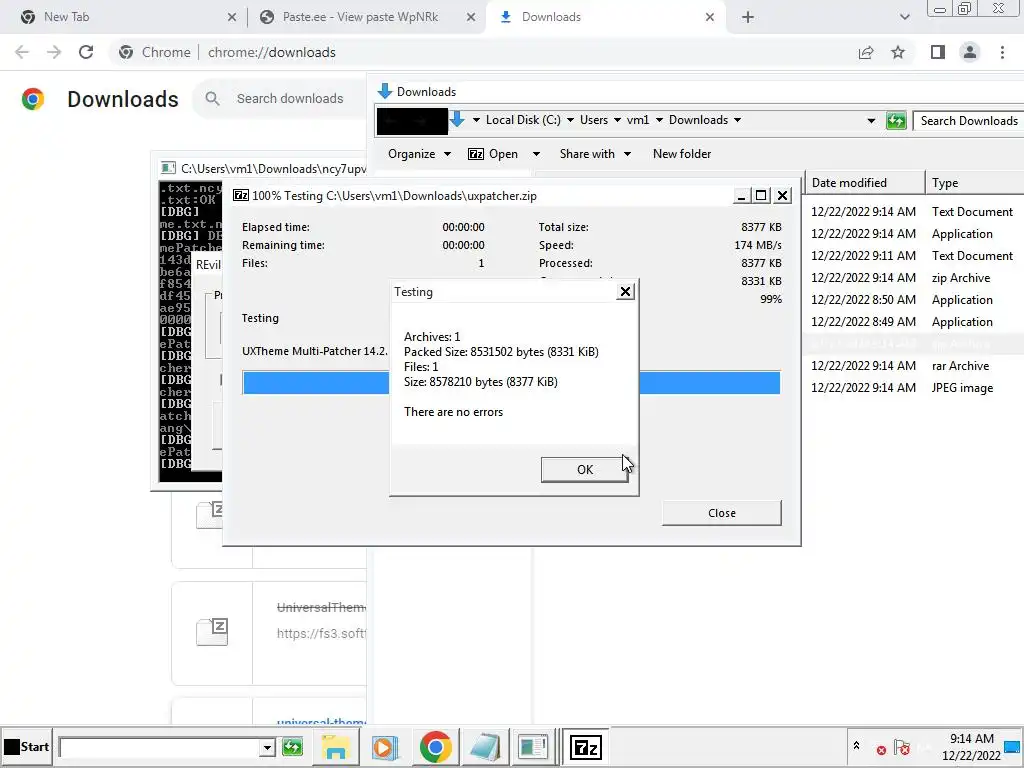The image size is (1024, 768).
Task: Open Chrome side panel icon
Action: pyautogui.click(x=938, y=52)
